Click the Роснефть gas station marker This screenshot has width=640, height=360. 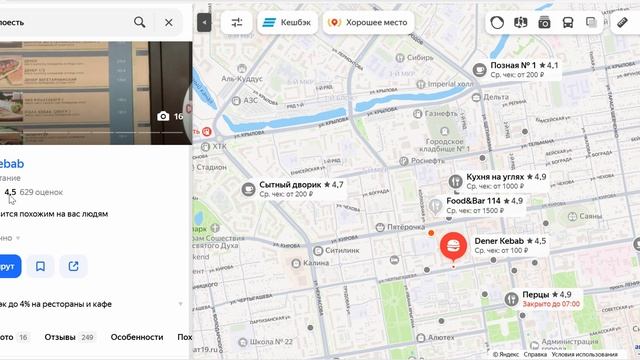tap(404, 161)
